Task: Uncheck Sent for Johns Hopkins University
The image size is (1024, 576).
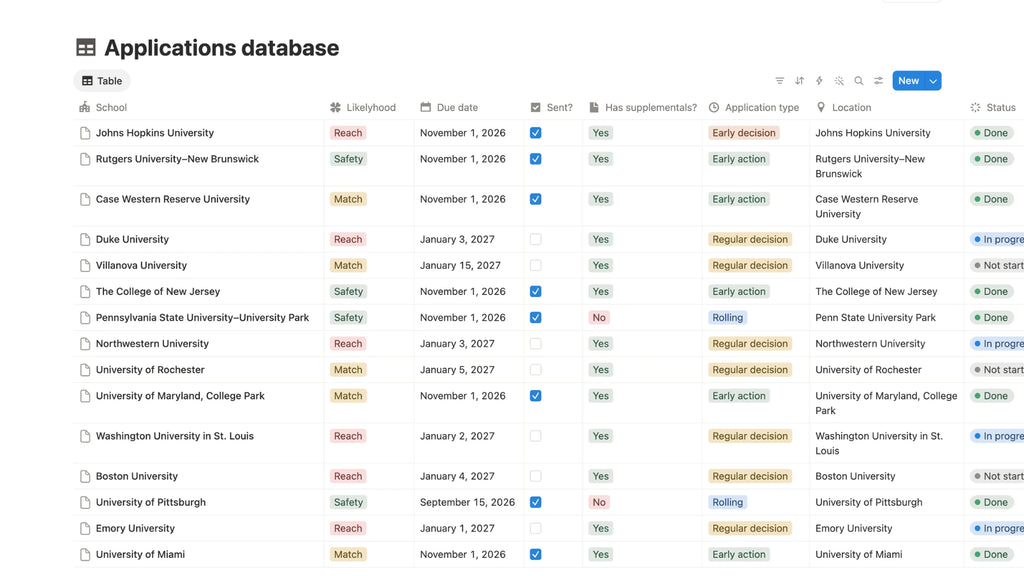Action: click(536, 133)
